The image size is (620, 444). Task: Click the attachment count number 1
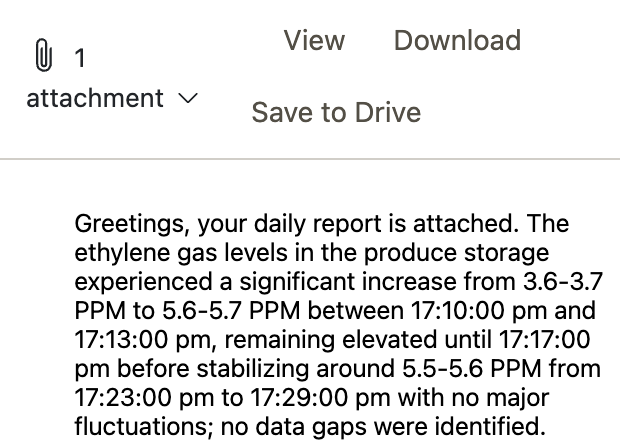coord(80,58)
